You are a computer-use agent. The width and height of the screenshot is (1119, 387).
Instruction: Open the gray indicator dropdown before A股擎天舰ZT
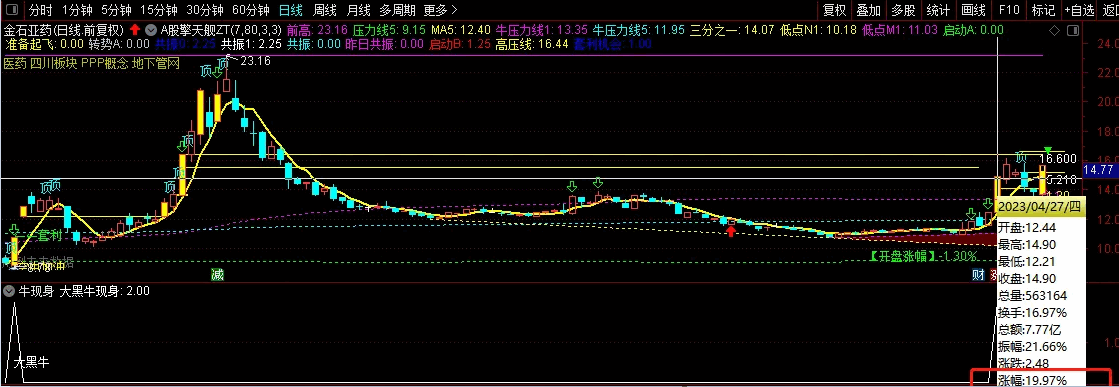tap(151, 31)
